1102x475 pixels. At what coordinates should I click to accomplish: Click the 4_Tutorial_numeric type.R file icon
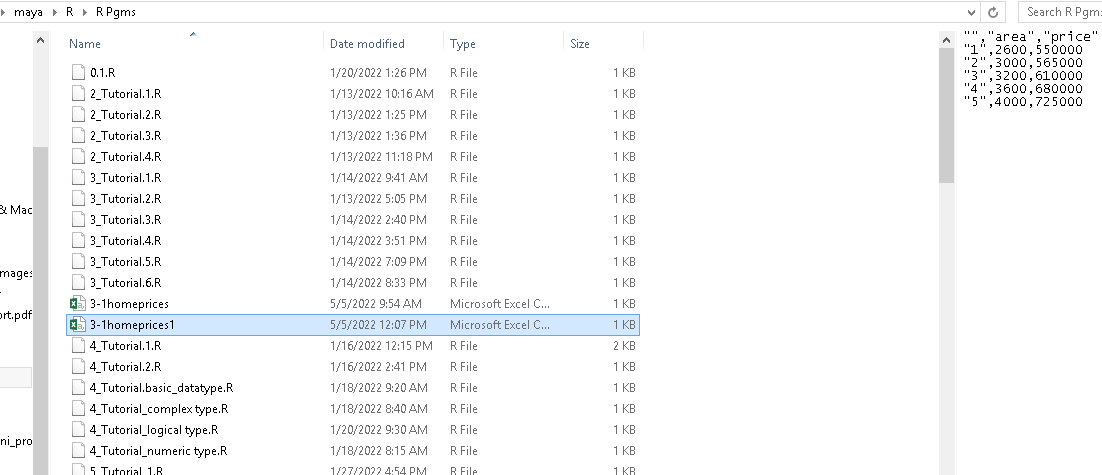[x=78, y=450]
